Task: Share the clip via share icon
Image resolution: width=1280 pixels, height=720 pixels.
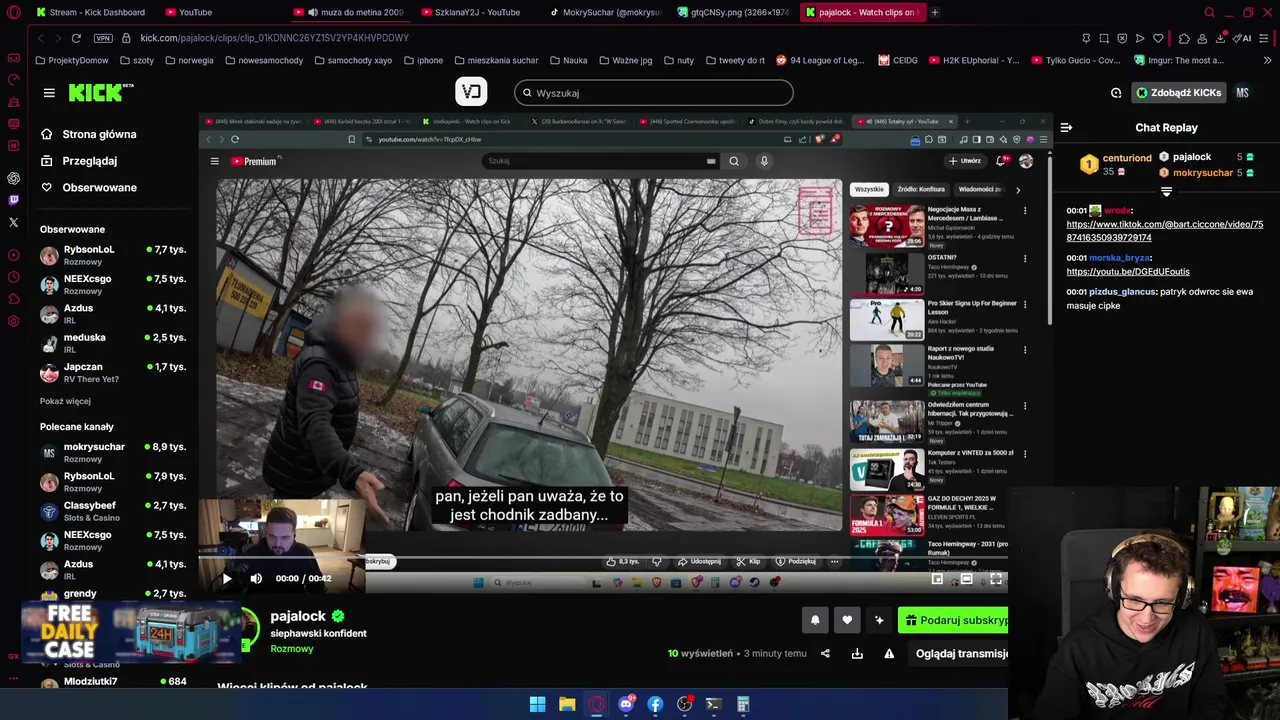Action: (x=825, y=654)
